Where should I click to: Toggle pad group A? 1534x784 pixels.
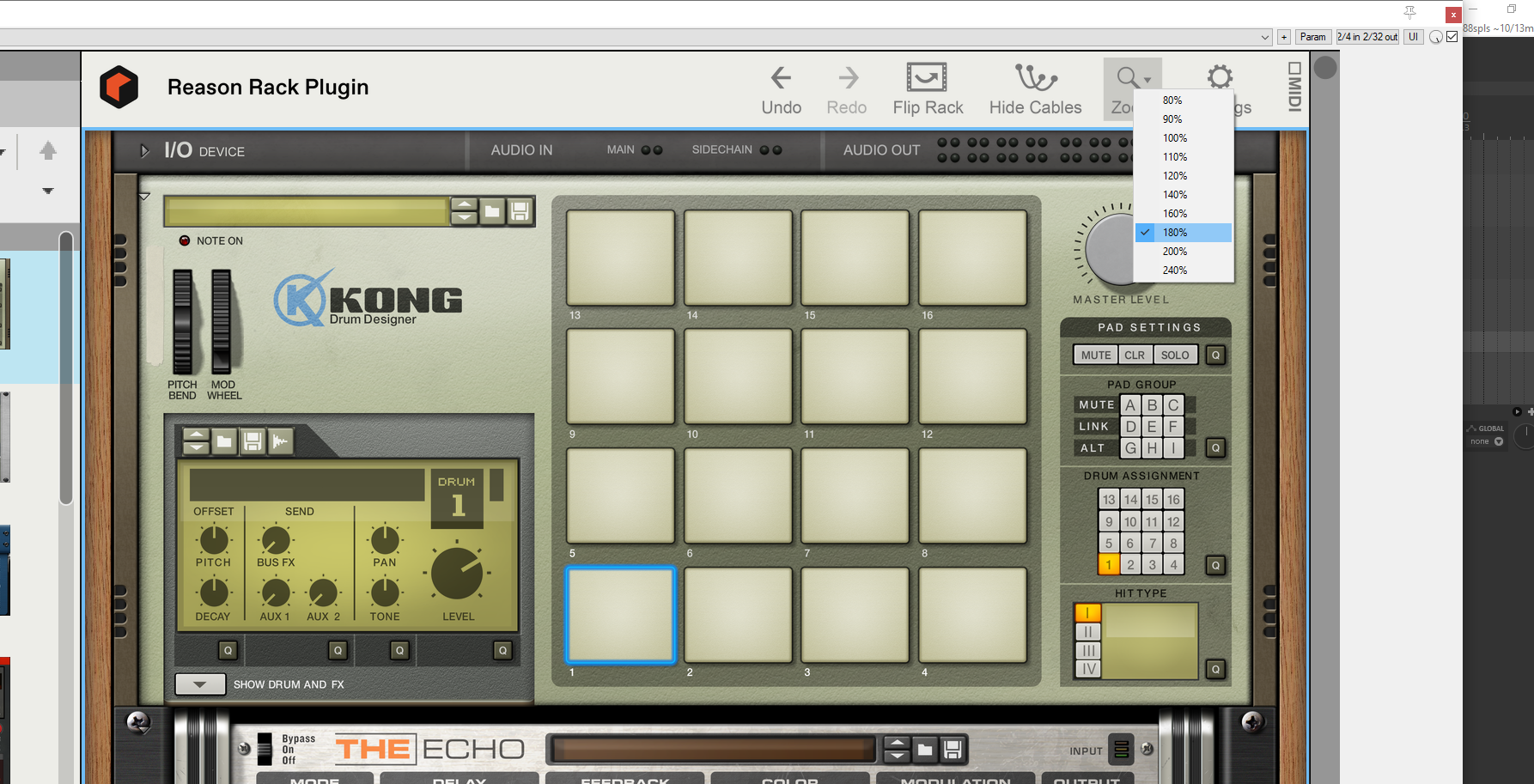[x=1130, y=404]
